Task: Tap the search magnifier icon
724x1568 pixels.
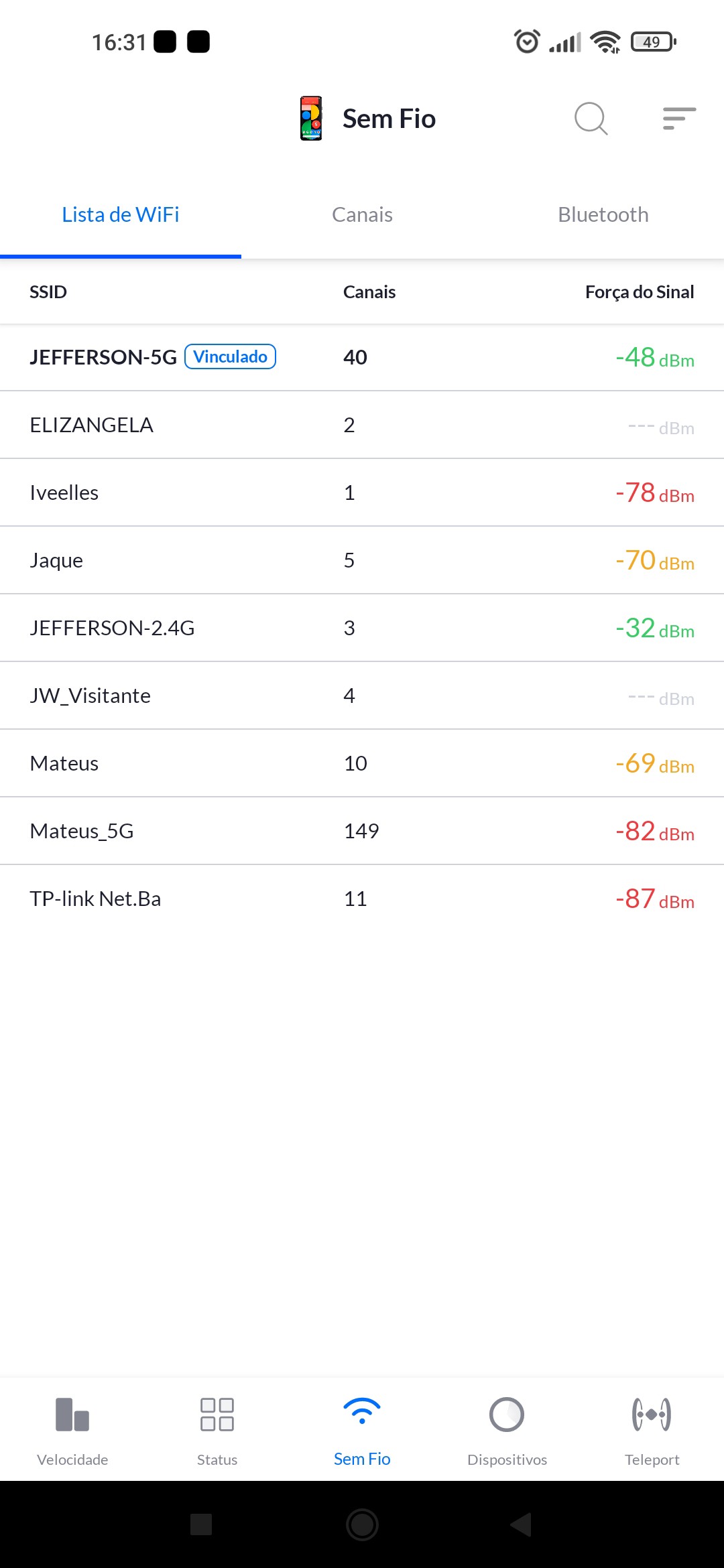Action: click(591, 119)
